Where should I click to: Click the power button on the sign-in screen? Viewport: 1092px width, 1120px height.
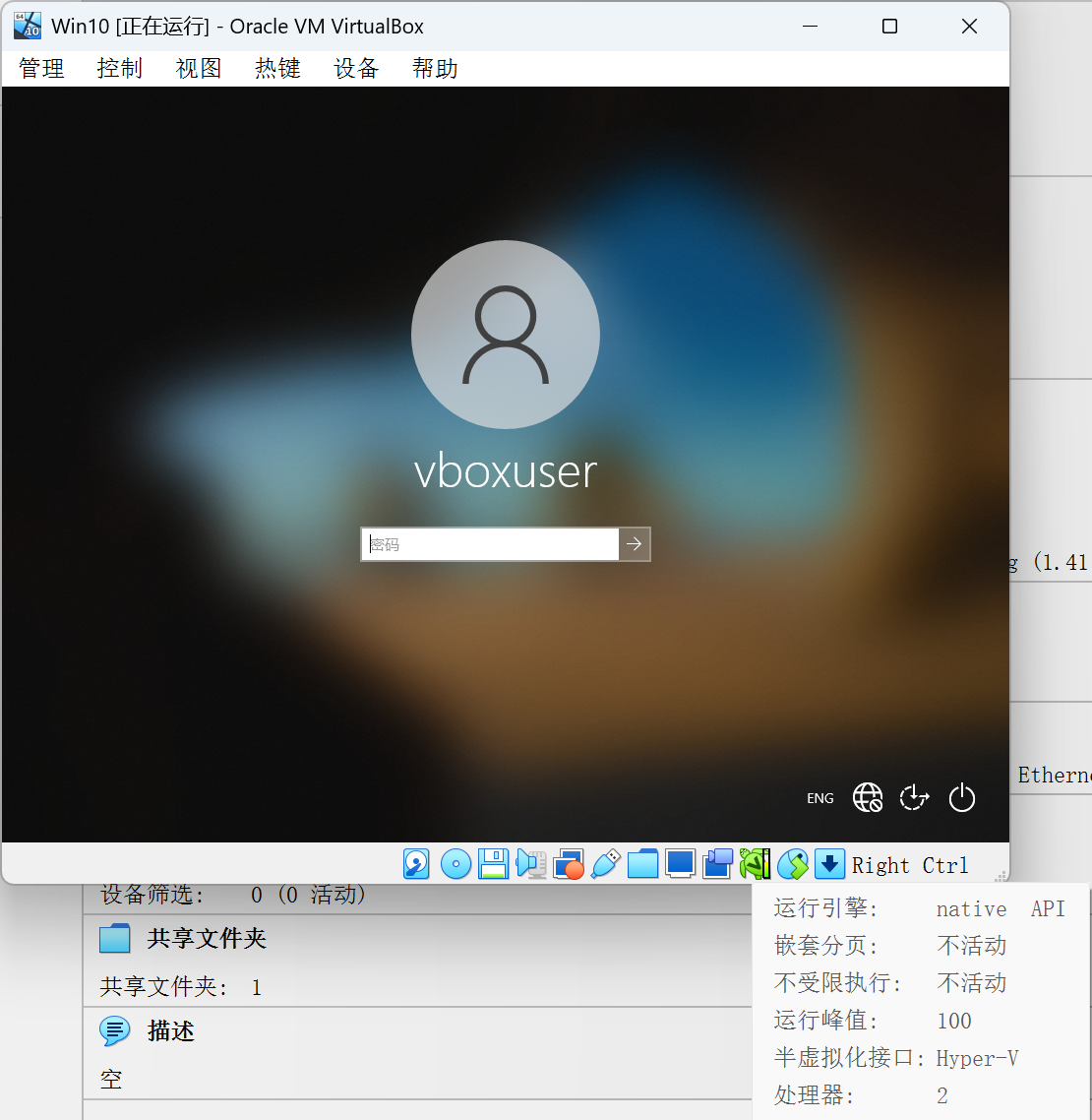[961, 797]
